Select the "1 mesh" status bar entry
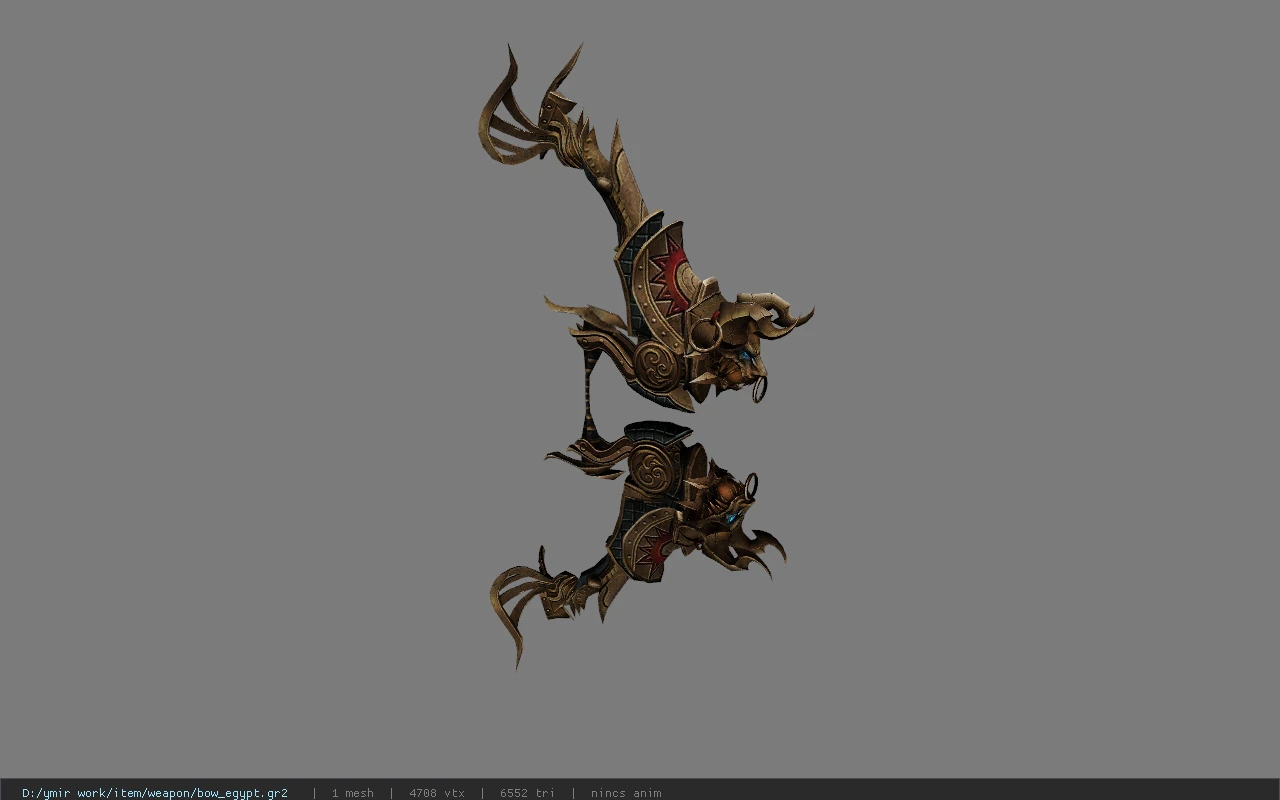Screen dimensions: 1280x800 tap(352, 793)
